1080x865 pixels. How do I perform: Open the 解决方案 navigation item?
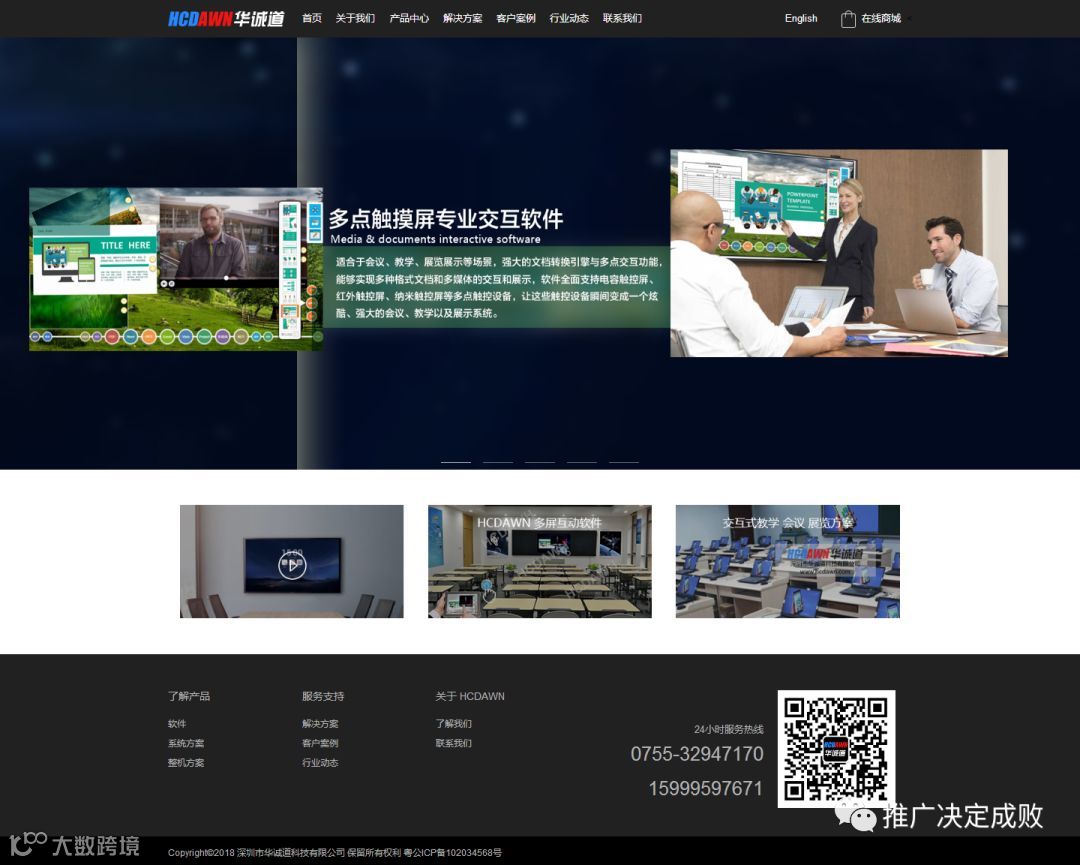point(462,19)
